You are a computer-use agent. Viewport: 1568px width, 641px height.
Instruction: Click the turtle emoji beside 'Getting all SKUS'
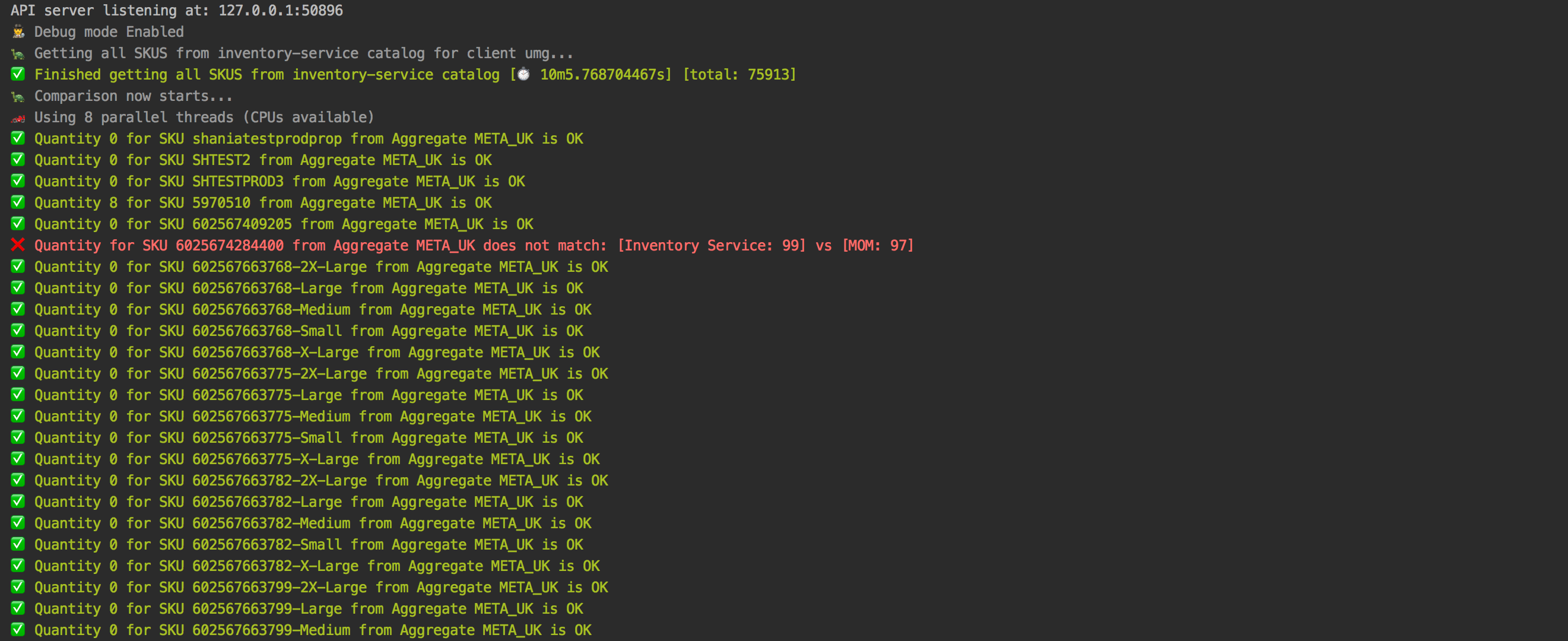pyautogui.click(x=18, y=53)
